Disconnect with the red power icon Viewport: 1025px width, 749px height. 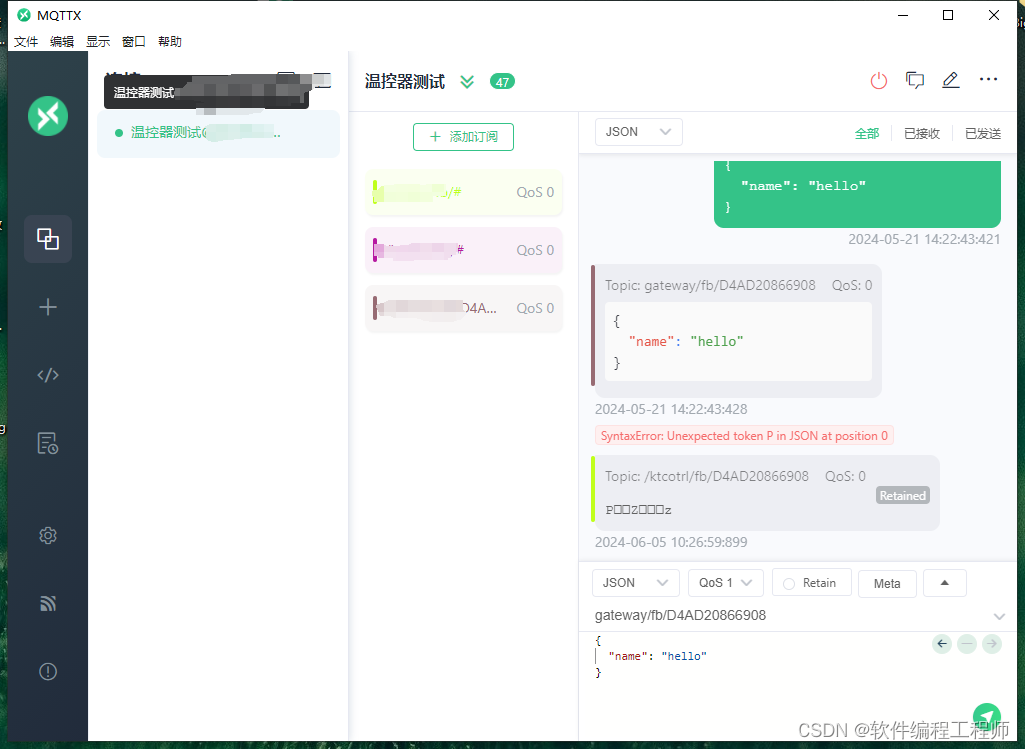(x=879, y=80)
